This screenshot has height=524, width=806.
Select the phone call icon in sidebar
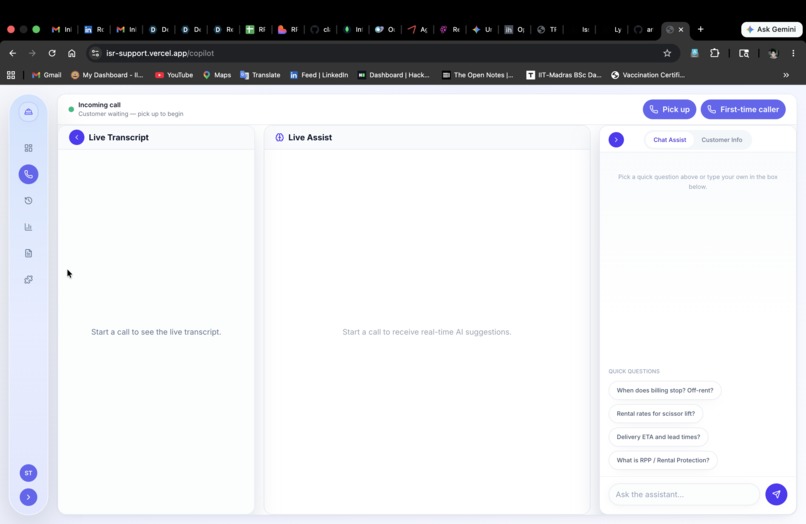(28, 174)
